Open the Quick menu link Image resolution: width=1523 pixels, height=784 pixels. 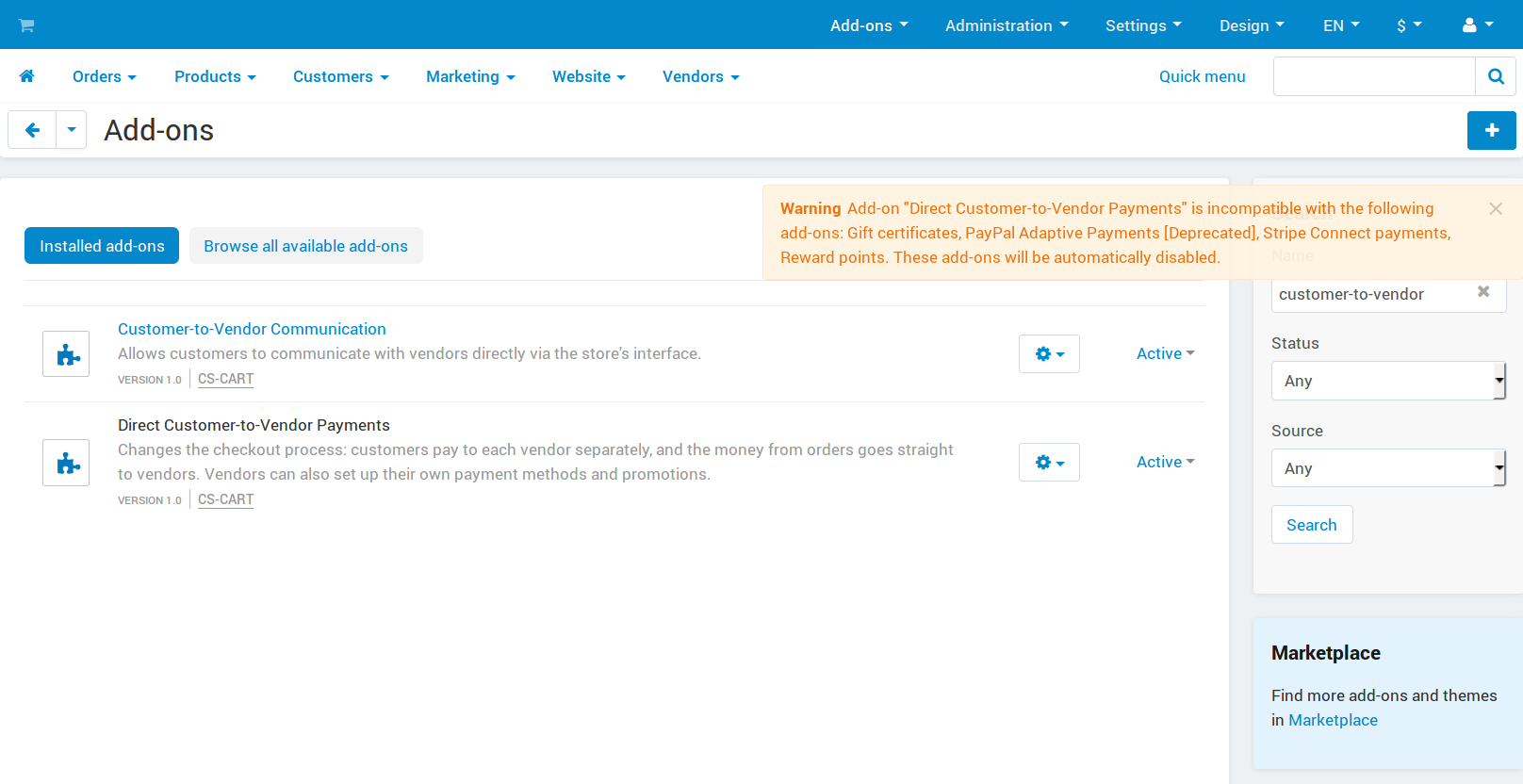click(x=1203, y=76)
